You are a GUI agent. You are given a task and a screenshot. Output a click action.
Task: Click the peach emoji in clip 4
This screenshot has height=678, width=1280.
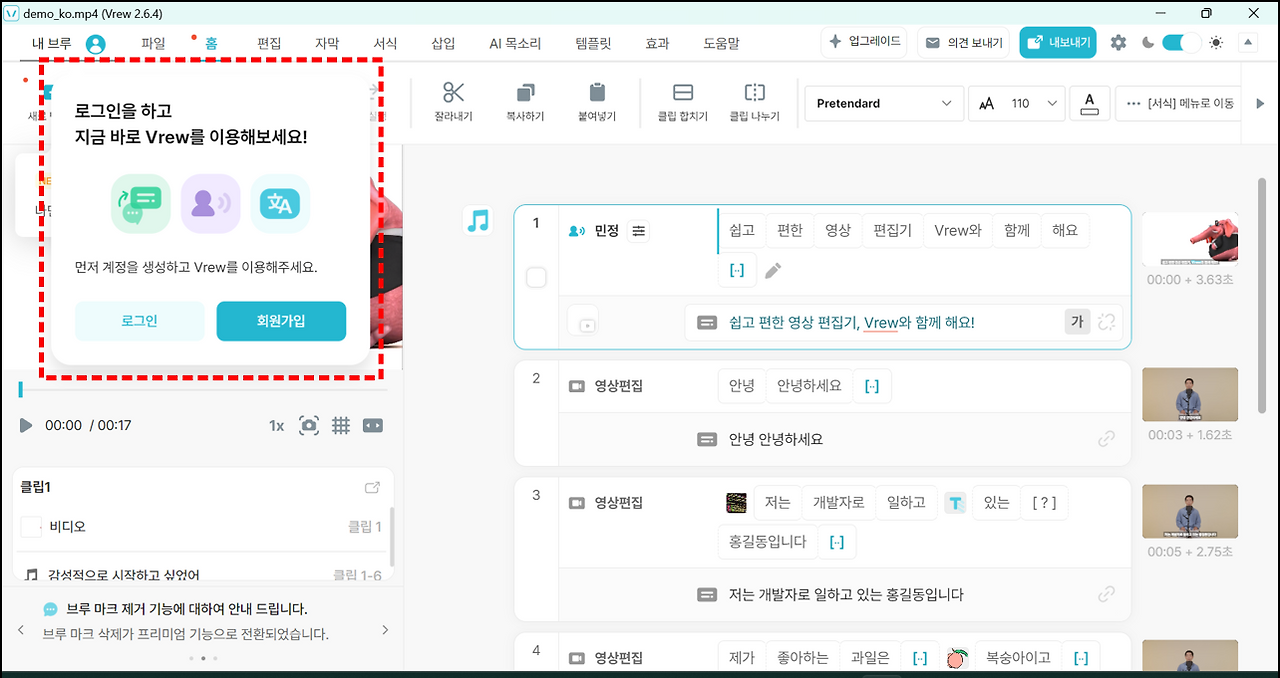point(958,658)
